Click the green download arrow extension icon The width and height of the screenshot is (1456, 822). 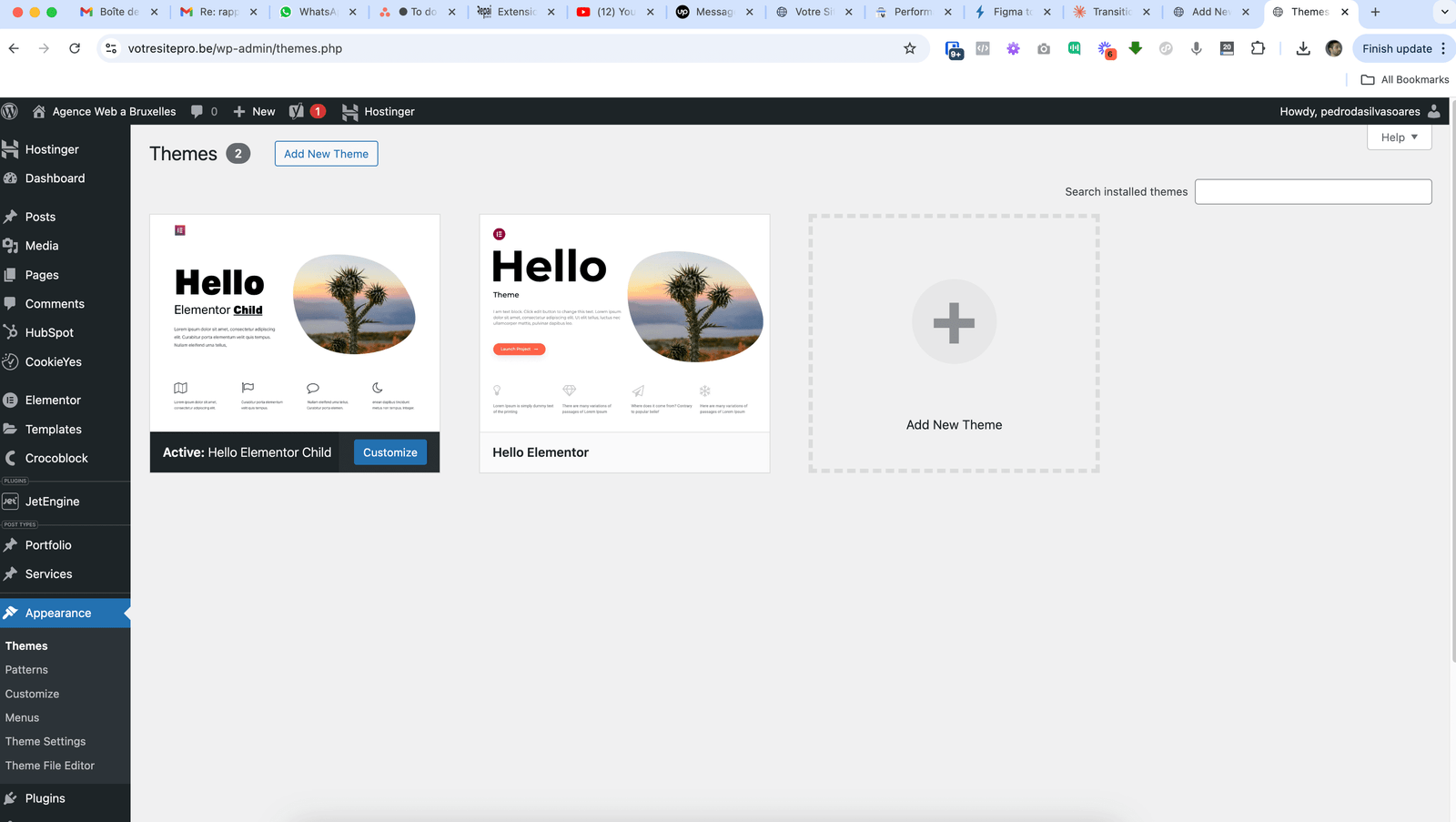click(1136, 48)
